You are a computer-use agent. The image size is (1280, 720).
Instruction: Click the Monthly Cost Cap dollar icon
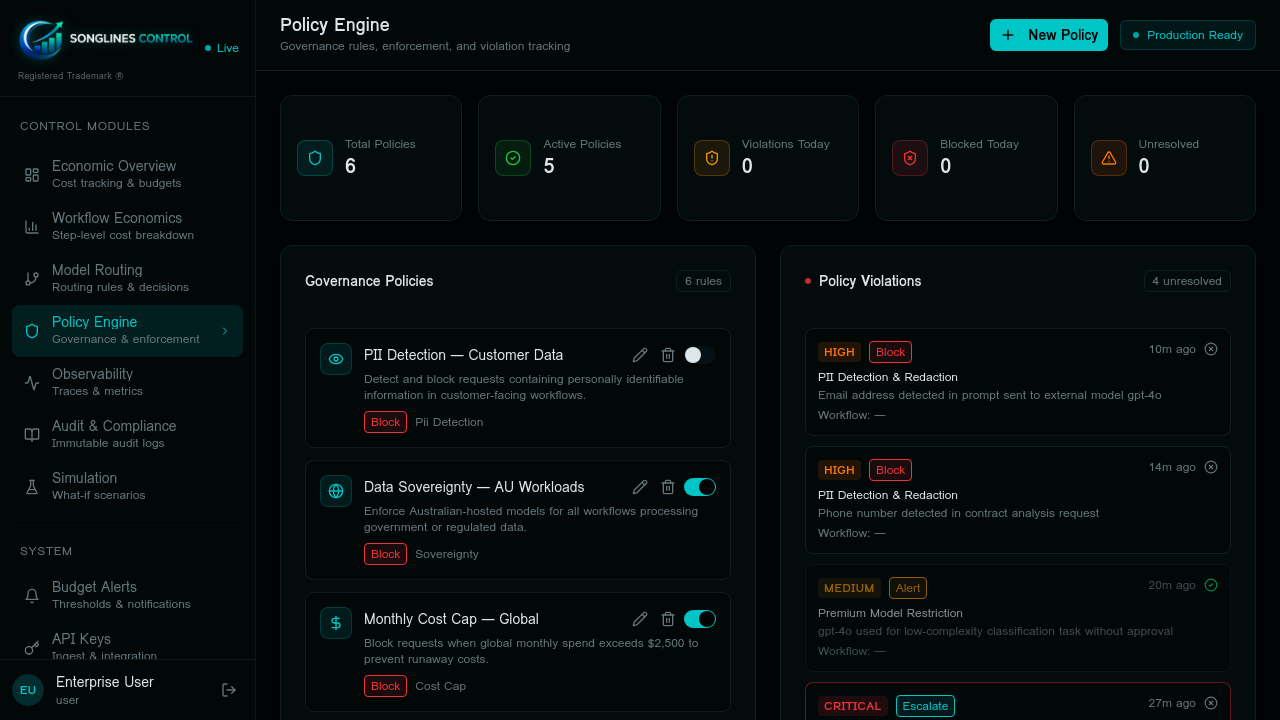click(336, 623)
